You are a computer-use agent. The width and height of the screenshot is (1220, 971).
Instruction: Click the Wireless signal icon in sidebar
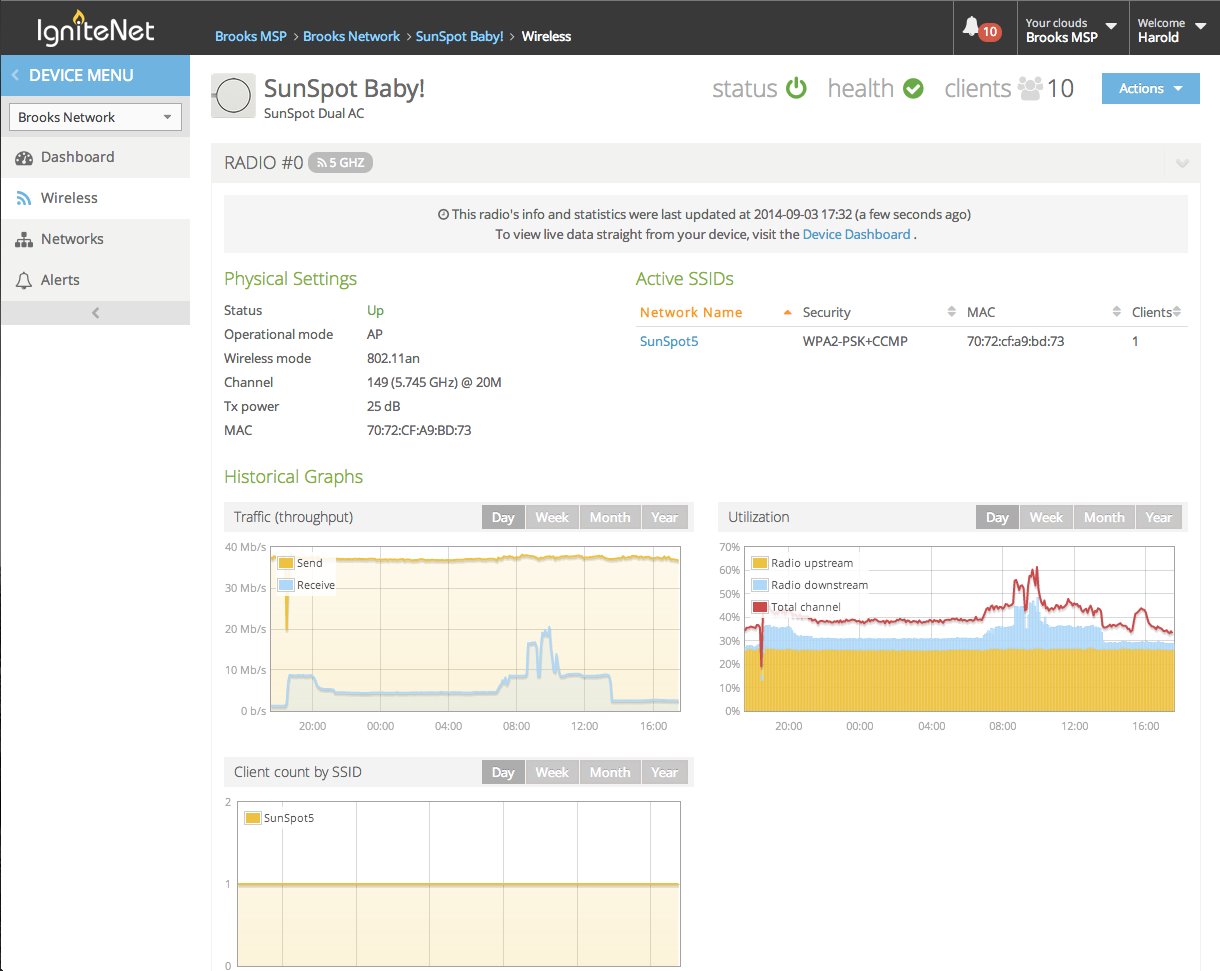pyautogui.click(x=24, y=198)
